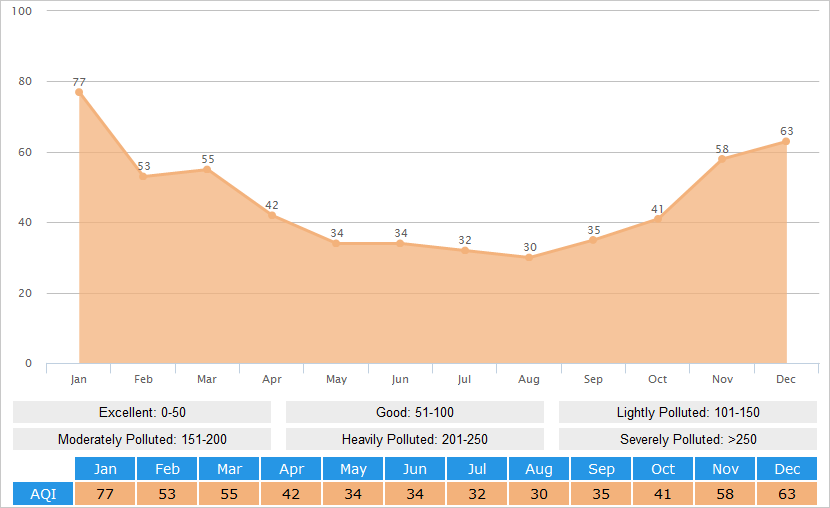The image size is (830, 508).
Task: Click the 30 value label above the line
Action: coord(530,247)
